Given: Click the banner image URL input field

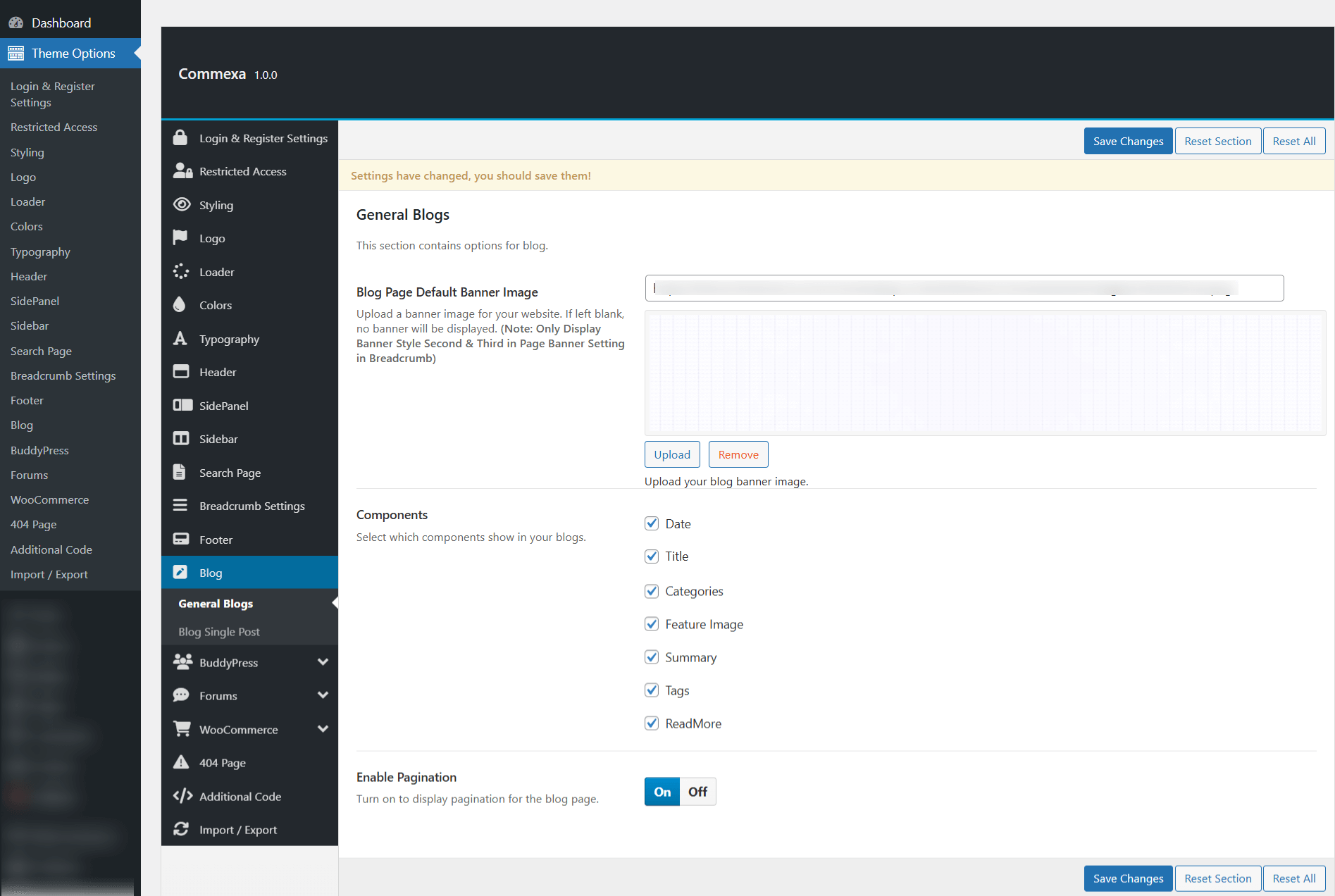Looking at the screenshot, I should pos(964,288).
